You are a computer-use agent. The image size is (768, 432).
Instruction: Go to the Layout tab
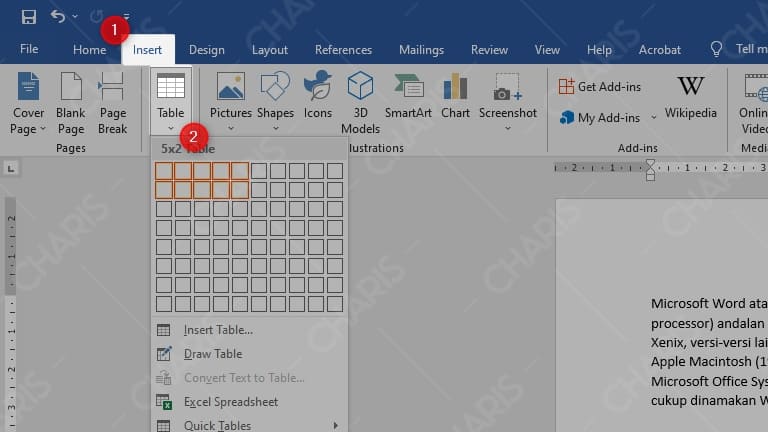pos(270,49)
